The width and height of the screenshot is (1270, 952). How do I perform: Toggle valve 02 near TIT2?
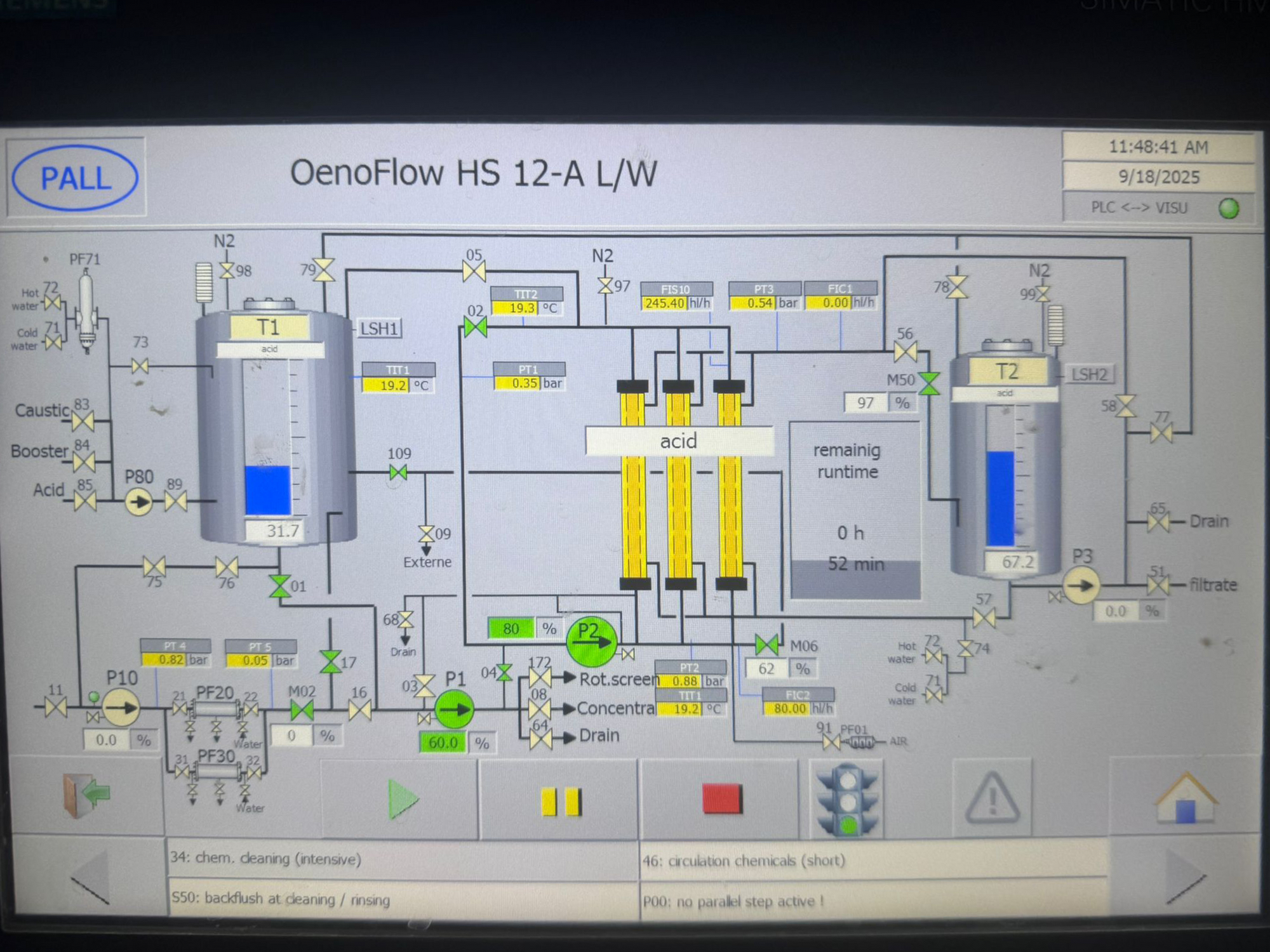(475, 327)
